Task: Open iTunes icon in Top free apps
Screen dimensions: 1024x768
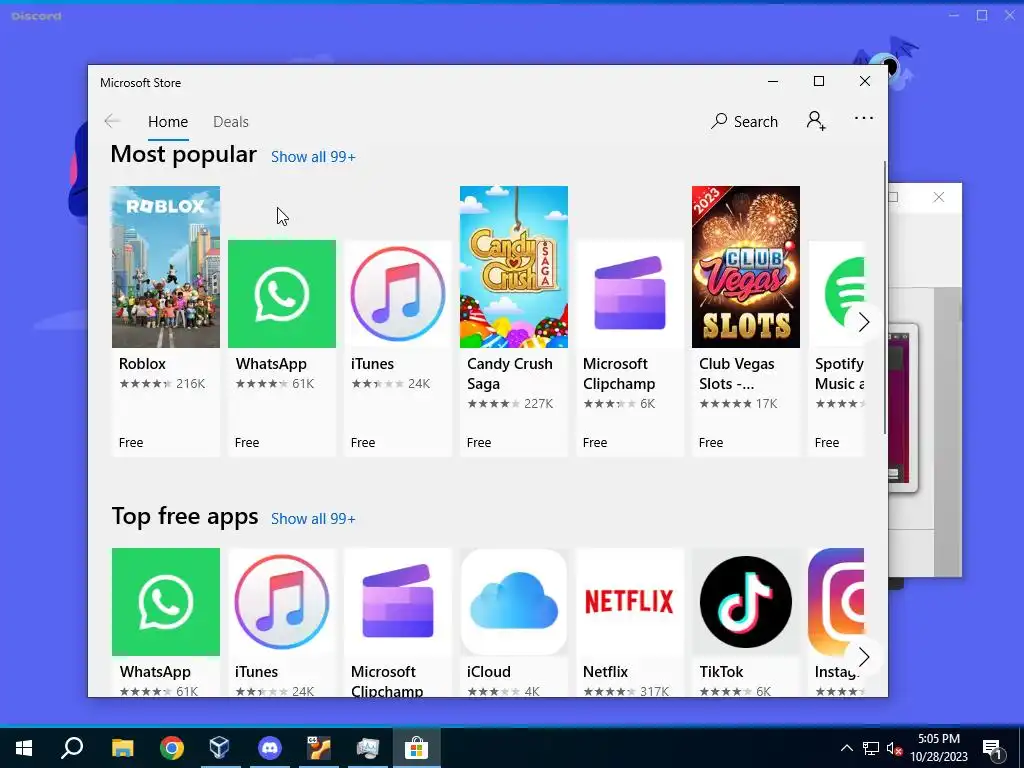Action: pos(282,601)
